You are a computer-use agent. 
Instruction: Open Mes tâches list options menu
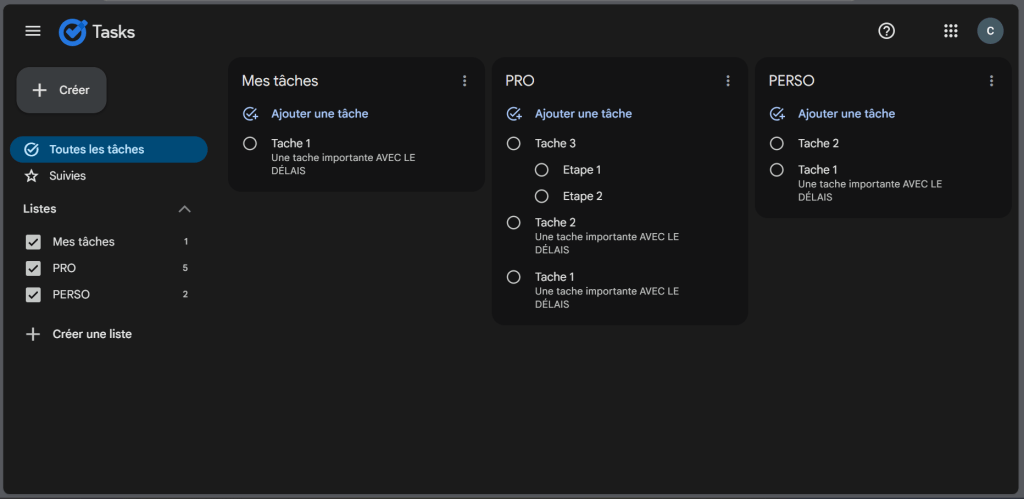[x=464, y=81]
